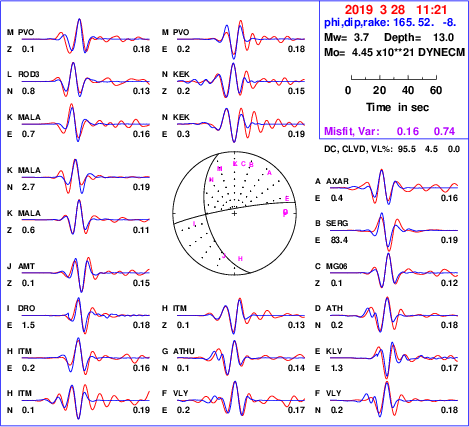Click the DC, CLVD, VL% percentages line
469x427 pixels.
tap(392, 149)
